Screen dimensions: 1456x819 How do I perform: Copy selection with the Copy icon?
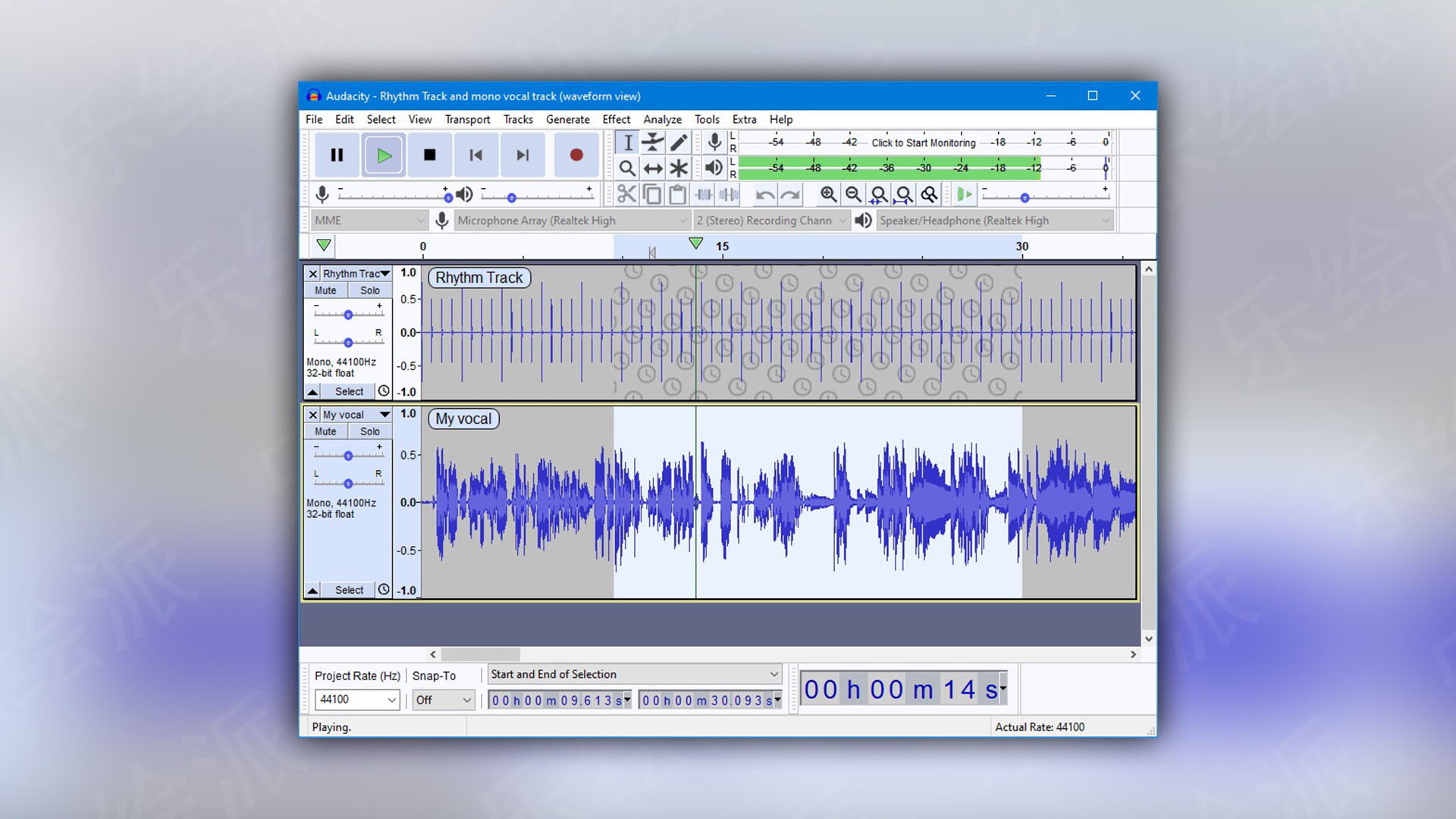click(652, 195)
